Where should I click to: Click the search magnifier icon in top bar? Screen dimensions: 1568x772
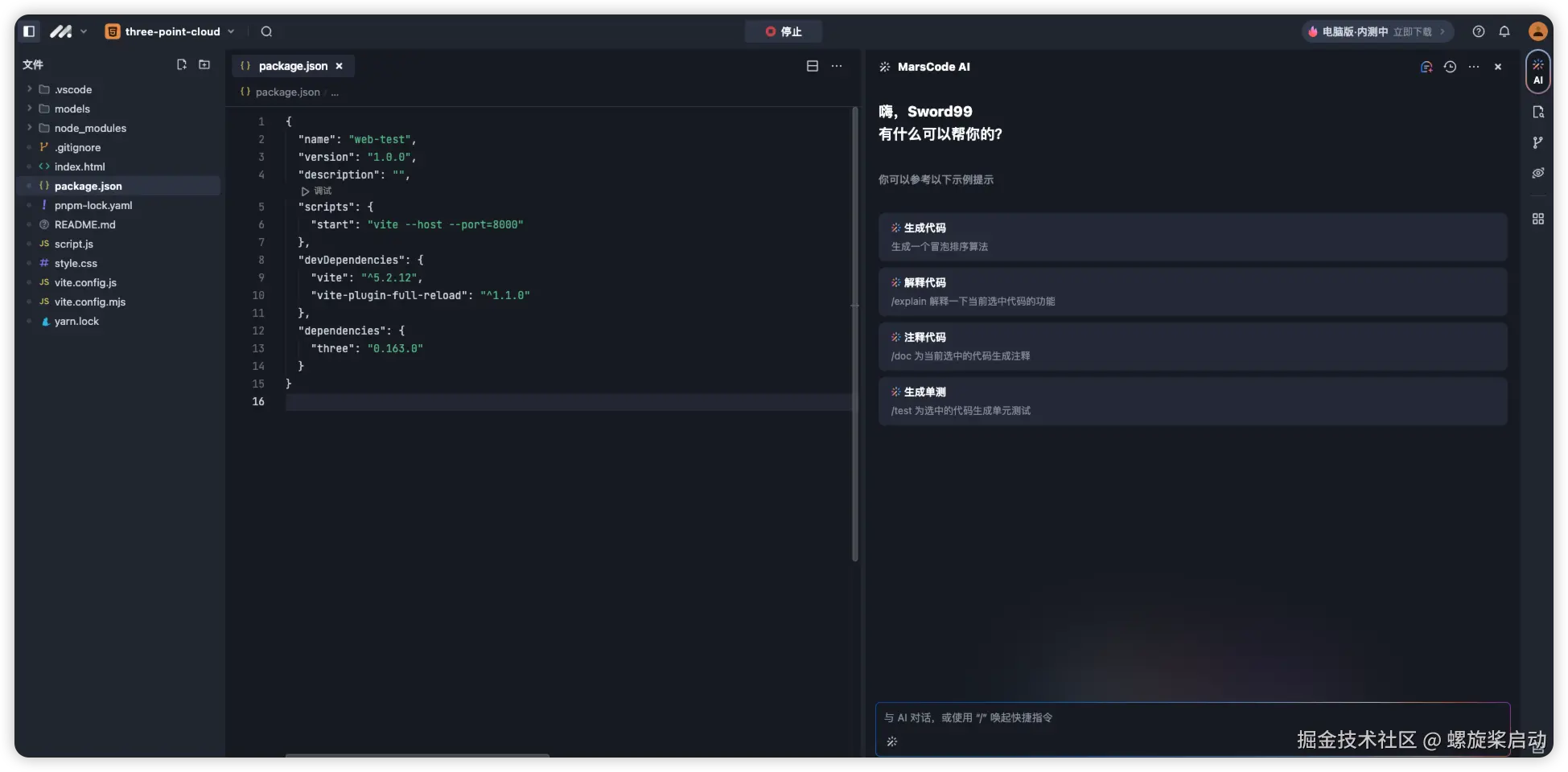tap(266, 31)
